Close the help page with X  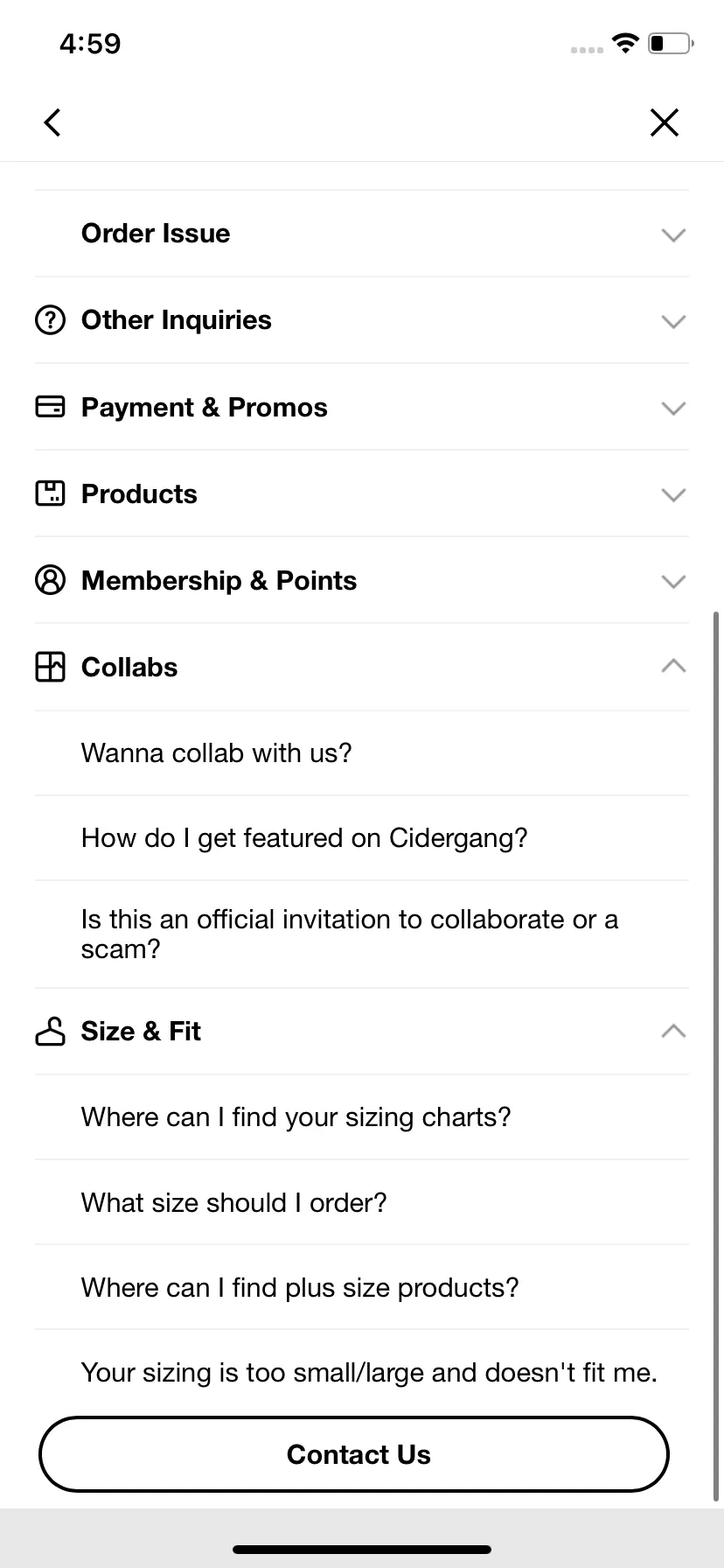pos(665,122)
